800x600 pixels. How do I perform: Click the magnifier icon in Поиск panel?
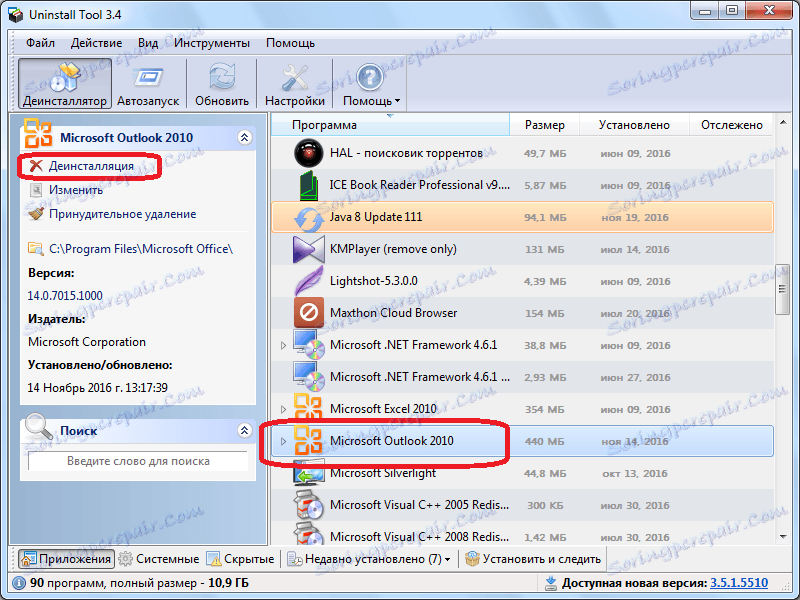pyautogui.click(x=38, y=427)
